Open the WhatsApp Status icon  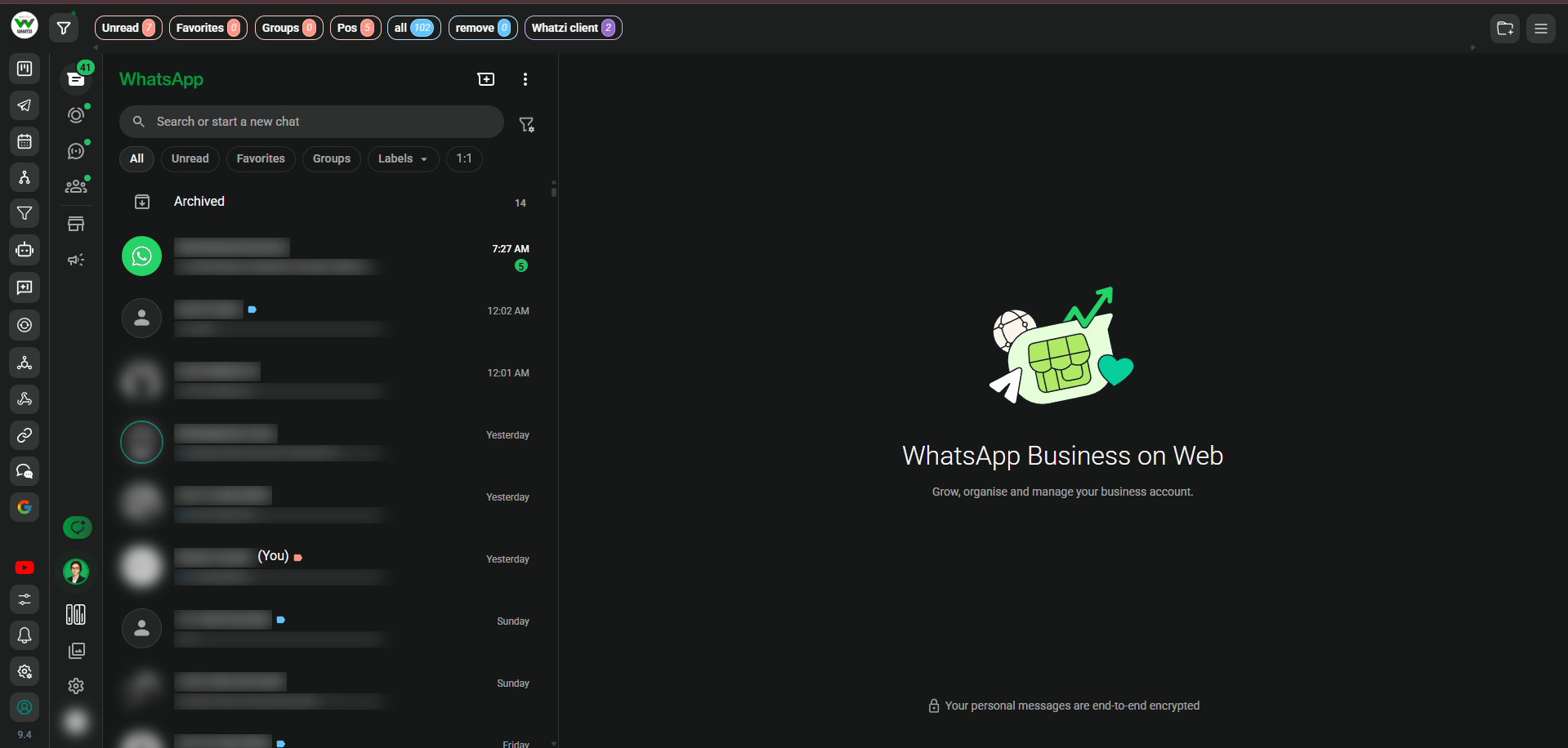point(76,115)
